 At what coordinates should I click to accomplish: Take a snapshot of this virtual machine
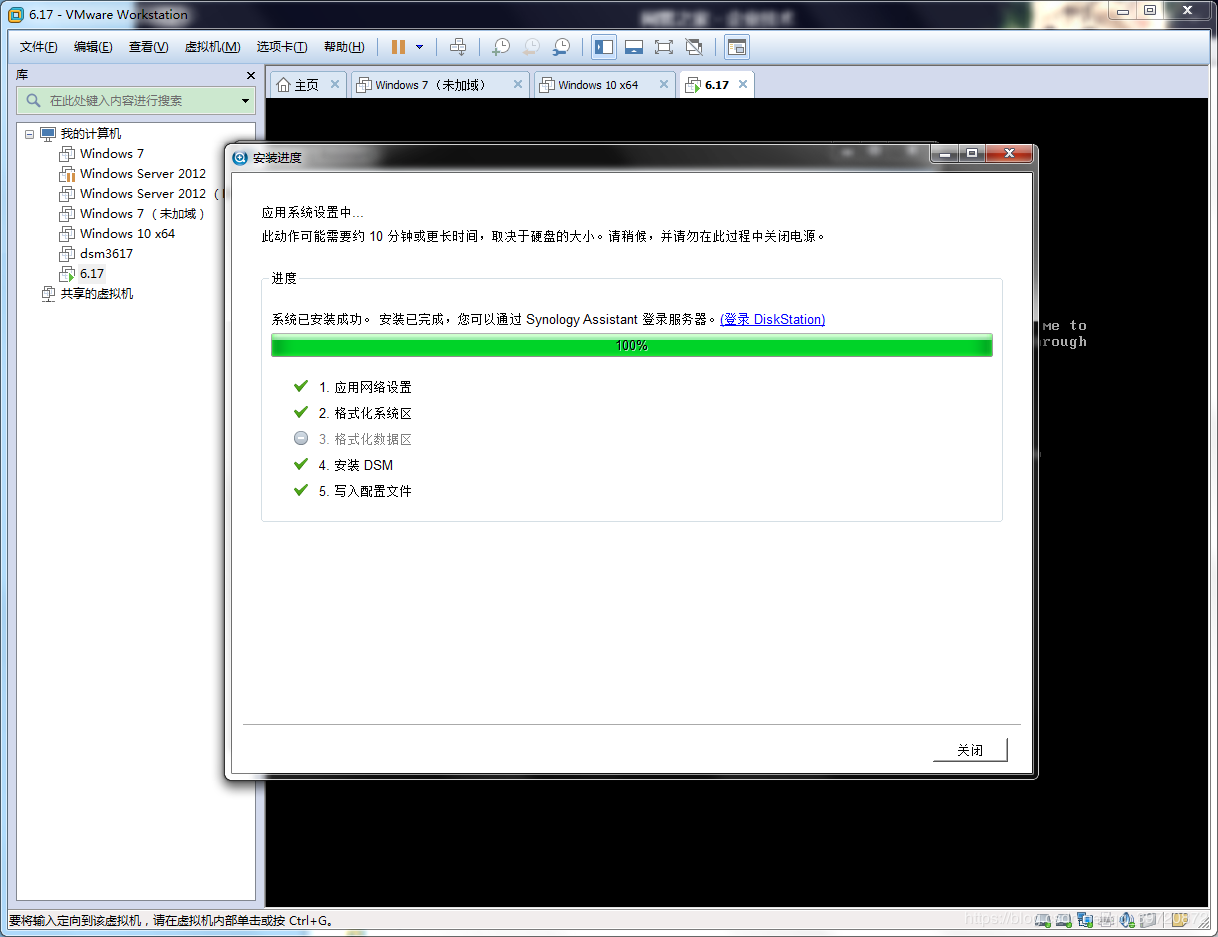point(501,47)
